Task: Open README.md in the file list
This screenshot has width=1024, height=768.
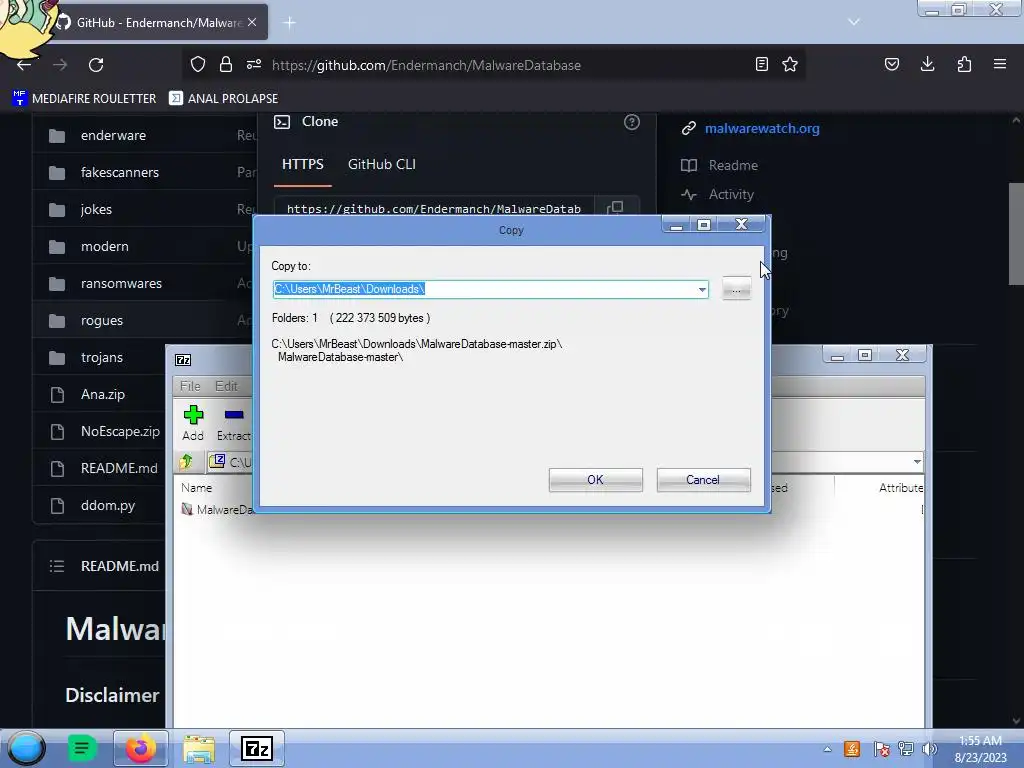Action: (120, 469)
